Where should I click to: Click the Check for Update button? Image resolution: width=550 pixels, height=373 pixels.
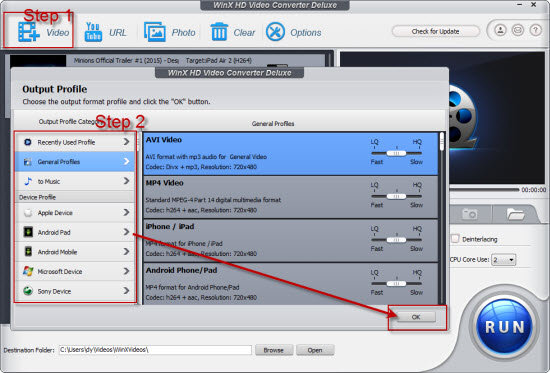pos(435,31)
